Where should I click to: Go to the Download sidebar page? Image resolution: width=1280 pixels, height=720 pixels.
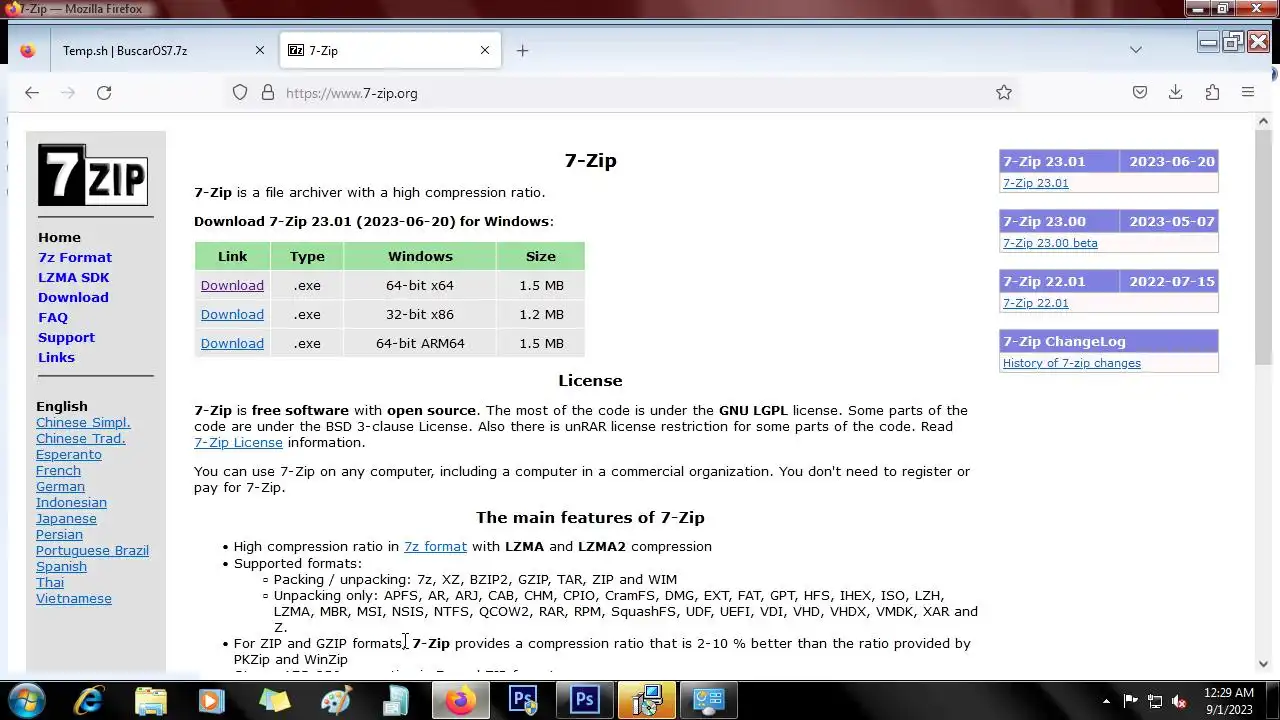(x=73, y=298)
